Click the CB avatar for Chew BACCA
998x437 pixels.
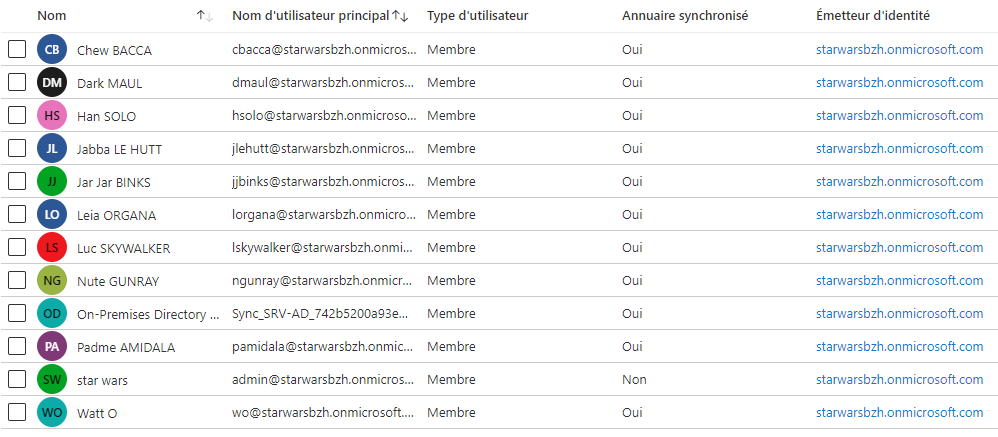(x=52, y=50)
